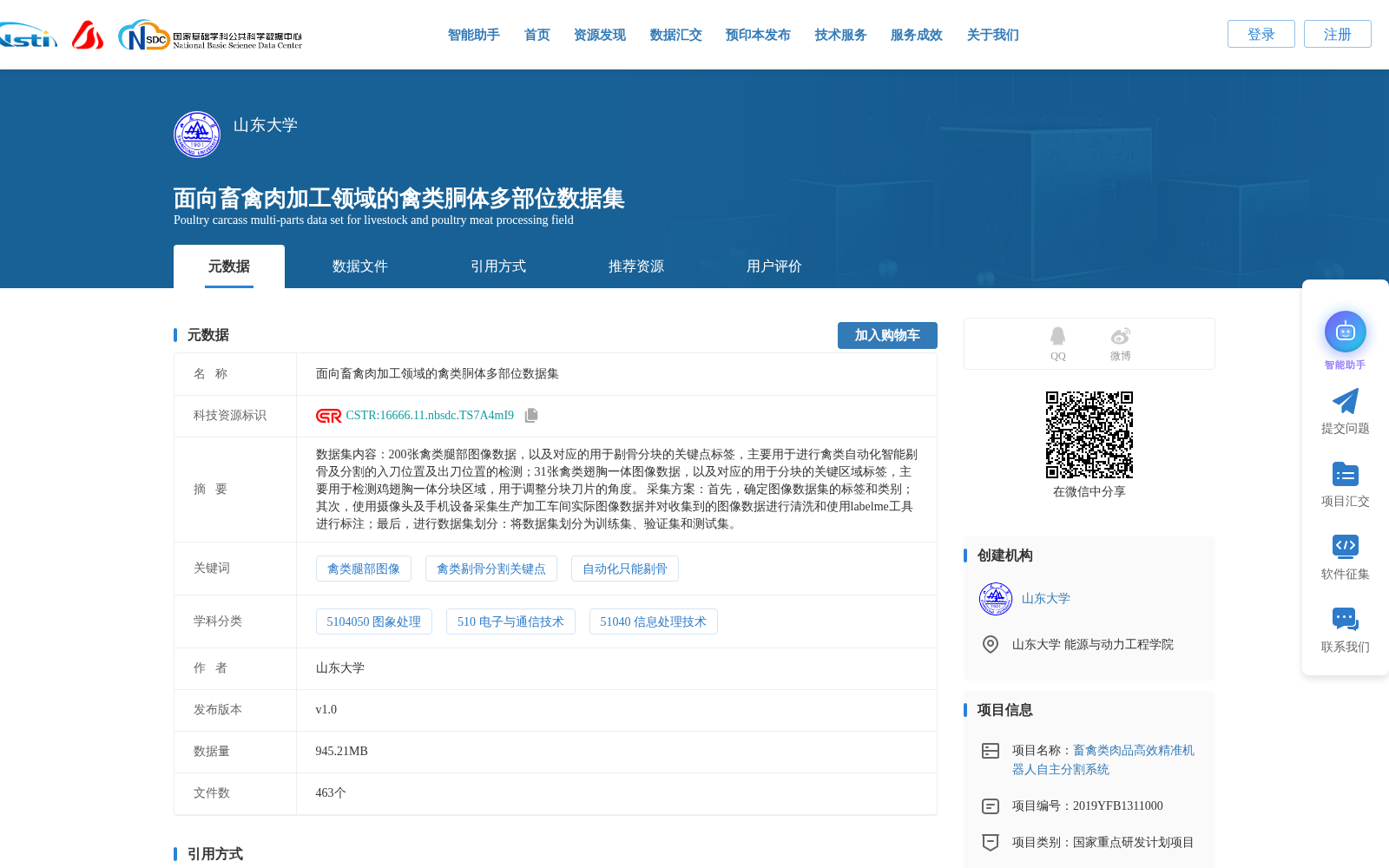The width and height of the screenshot is (1389, 868).
Task: Click location pin icon beside 能源与动力工程学院
Action: [990, 644]
